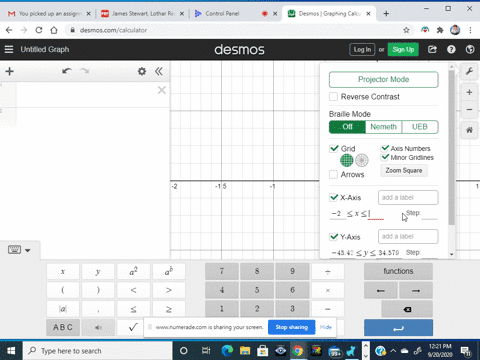The height and width of the screenshot is (360, 480).
Task: Collapse the expression list panel
Action: tap(159, 71)
